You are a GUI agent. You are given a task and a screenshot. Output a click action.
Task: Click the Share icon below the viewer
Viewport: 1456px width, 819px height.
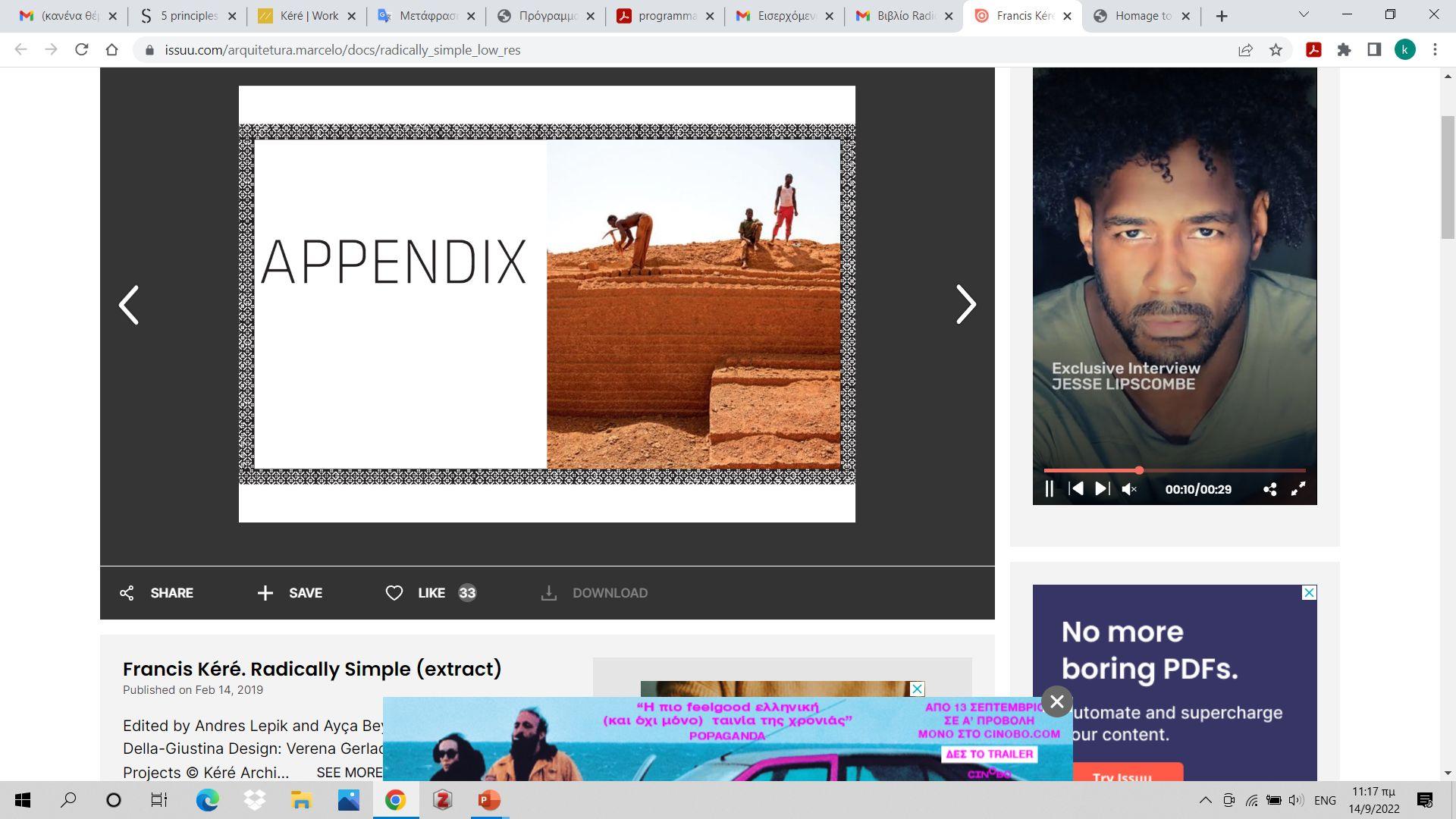(127, 593)
